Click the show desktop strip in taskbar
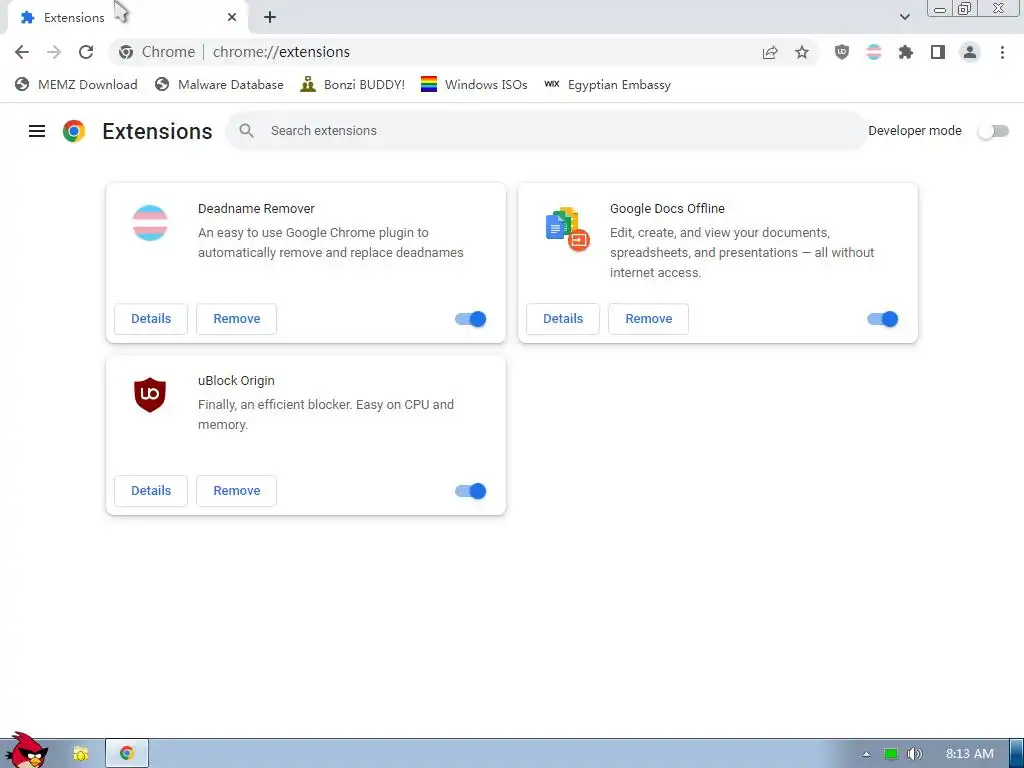Screen dimensions: 1024x768 tap(1016, 754)
